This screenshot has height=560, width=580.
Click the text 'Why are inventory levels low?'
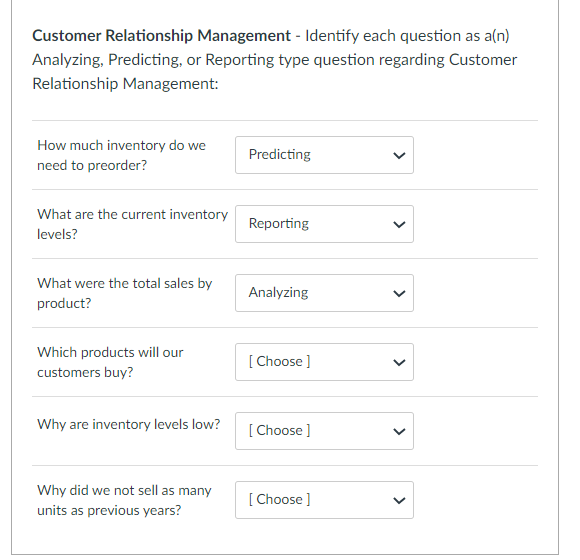click(129, 424)
